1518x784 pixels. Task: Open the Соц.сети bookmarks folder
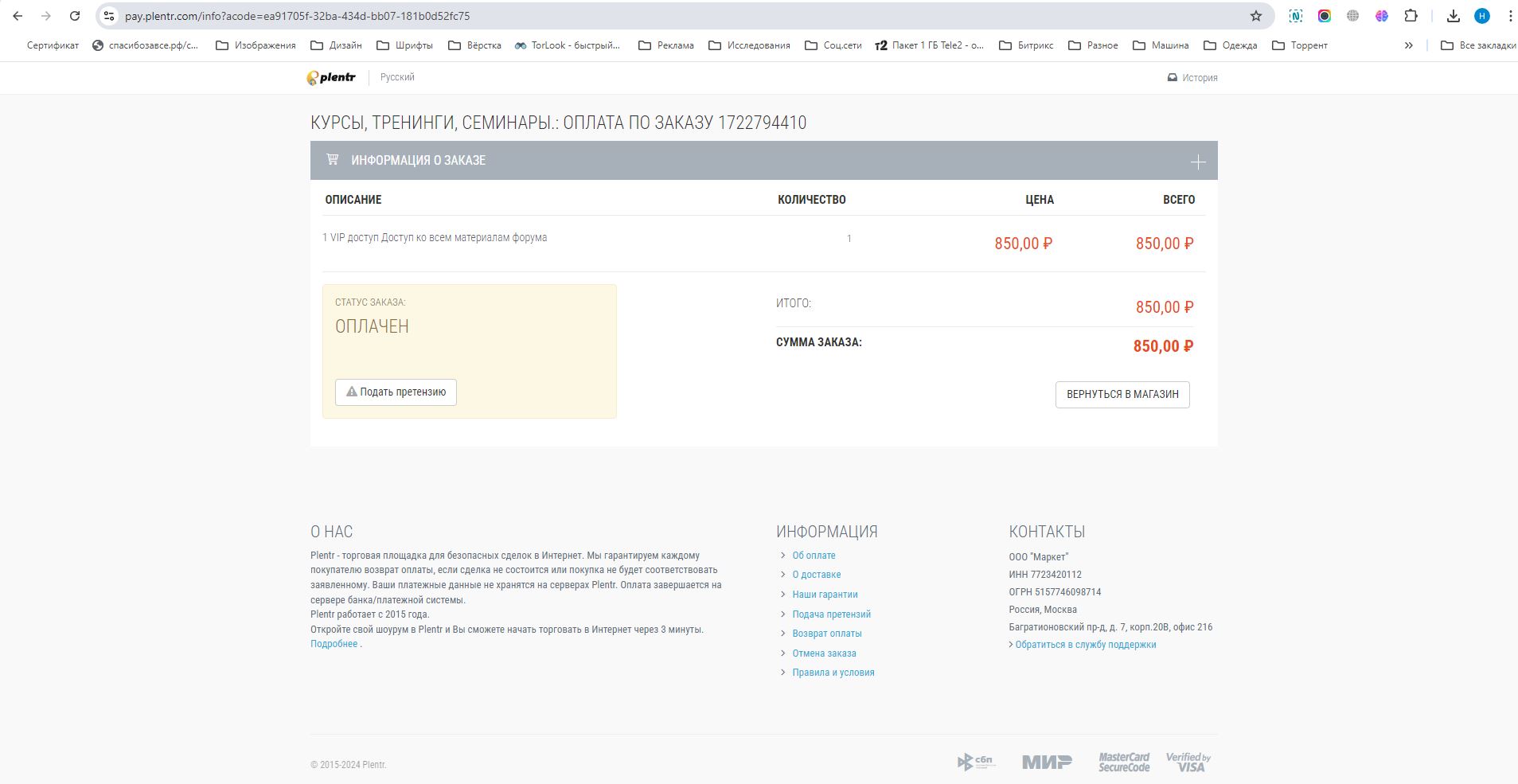coord(833,45)
